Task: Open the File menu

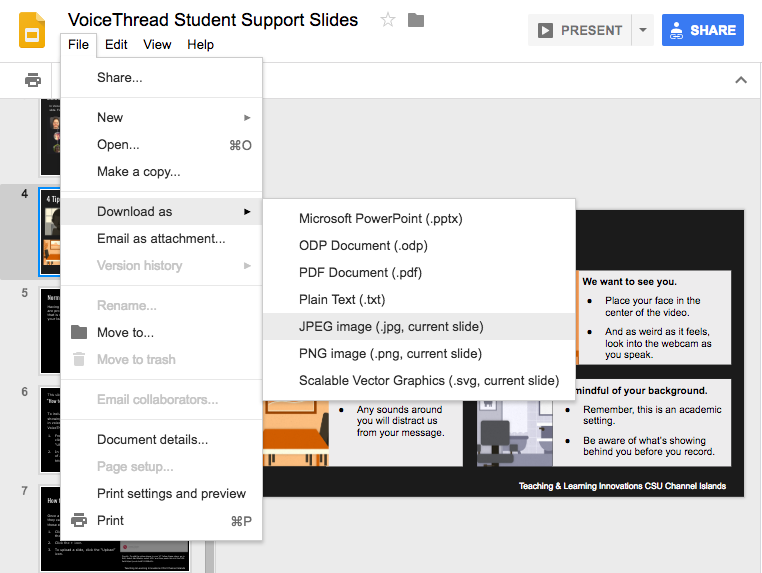Action: (x=78, y=45)
